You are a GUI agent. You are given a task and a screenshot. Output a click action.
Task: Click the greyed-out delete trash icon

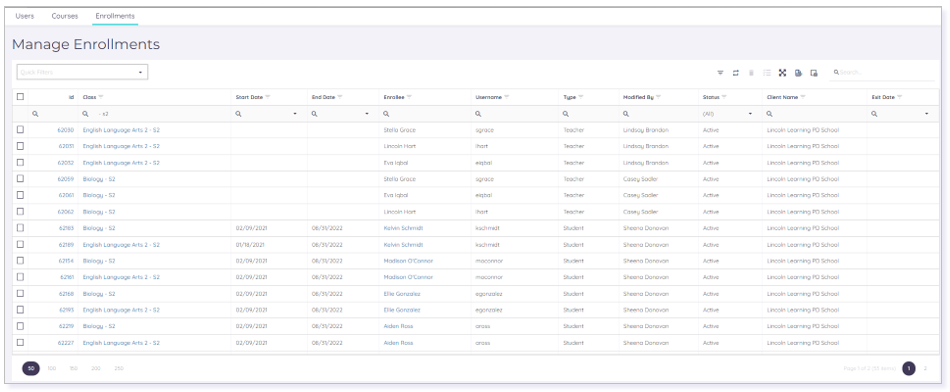coord(751,73)
